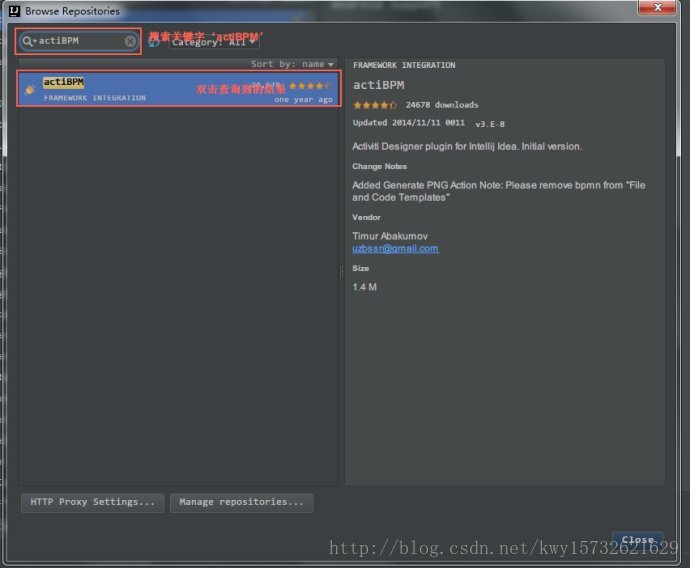This screenshot has height=568, width=690.
Task: Click the 'one year ago' label
Action: tap(303, 100)
